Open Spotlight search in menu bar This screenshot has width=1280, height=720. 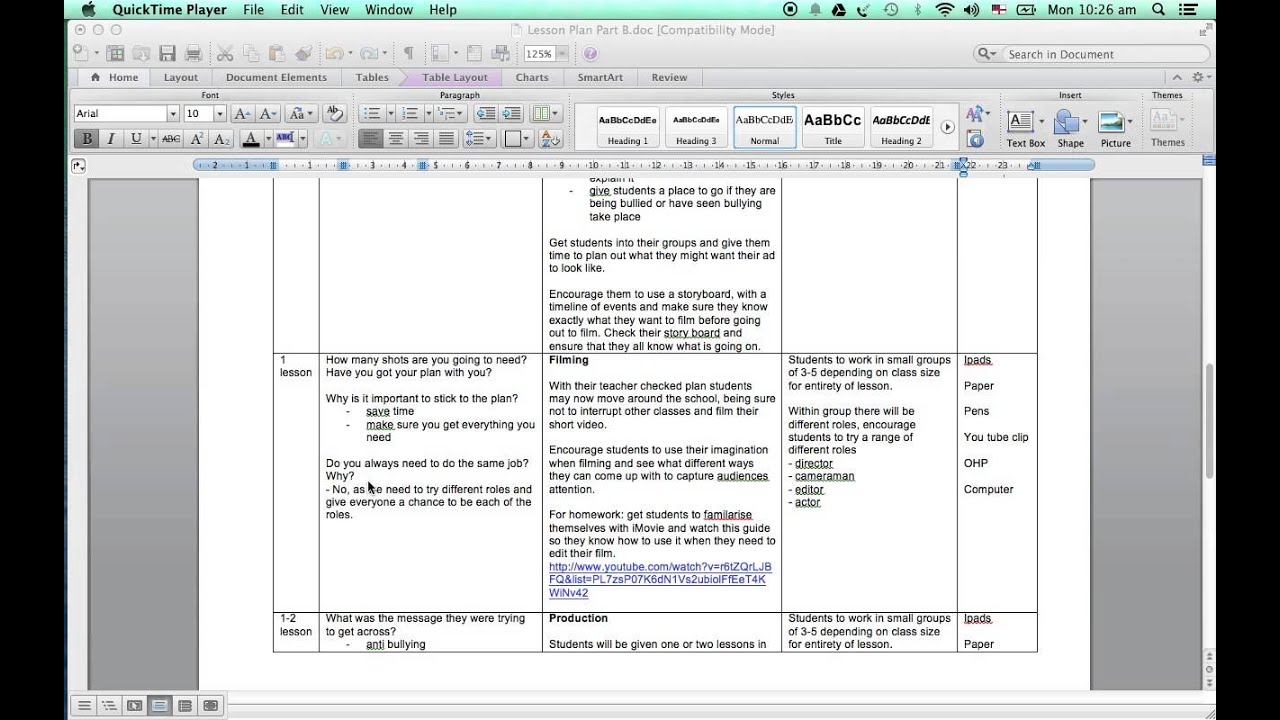pos(1158,10)
